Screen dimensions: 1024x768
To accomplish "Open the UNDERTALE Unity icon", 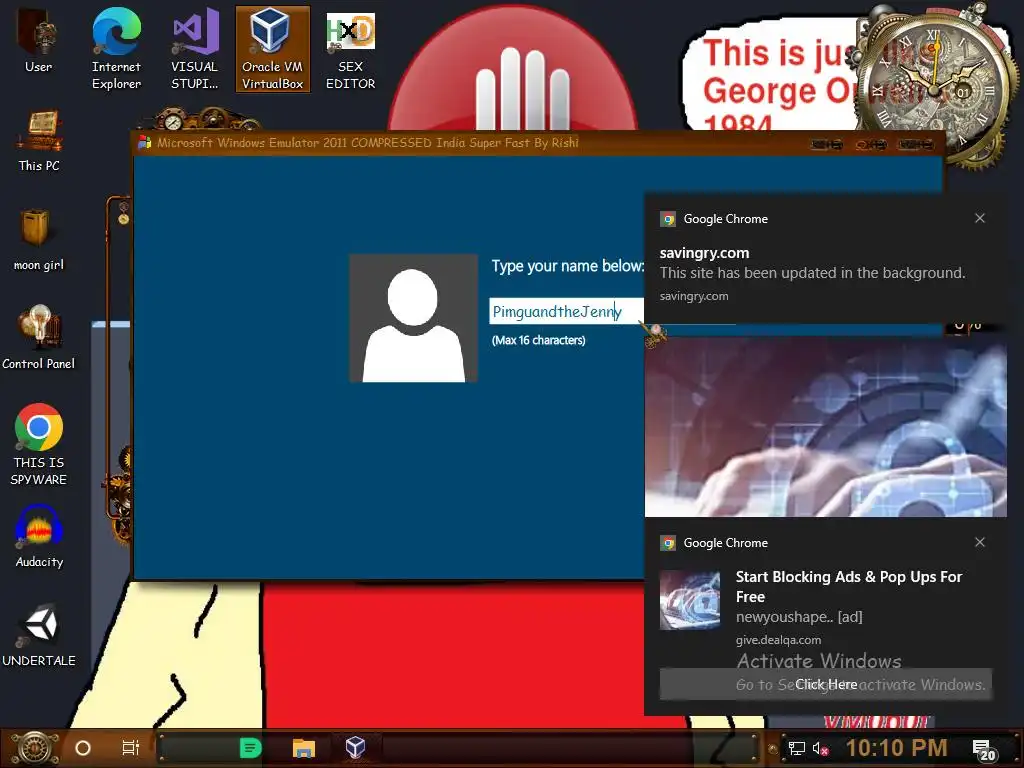I will (39, 635).
